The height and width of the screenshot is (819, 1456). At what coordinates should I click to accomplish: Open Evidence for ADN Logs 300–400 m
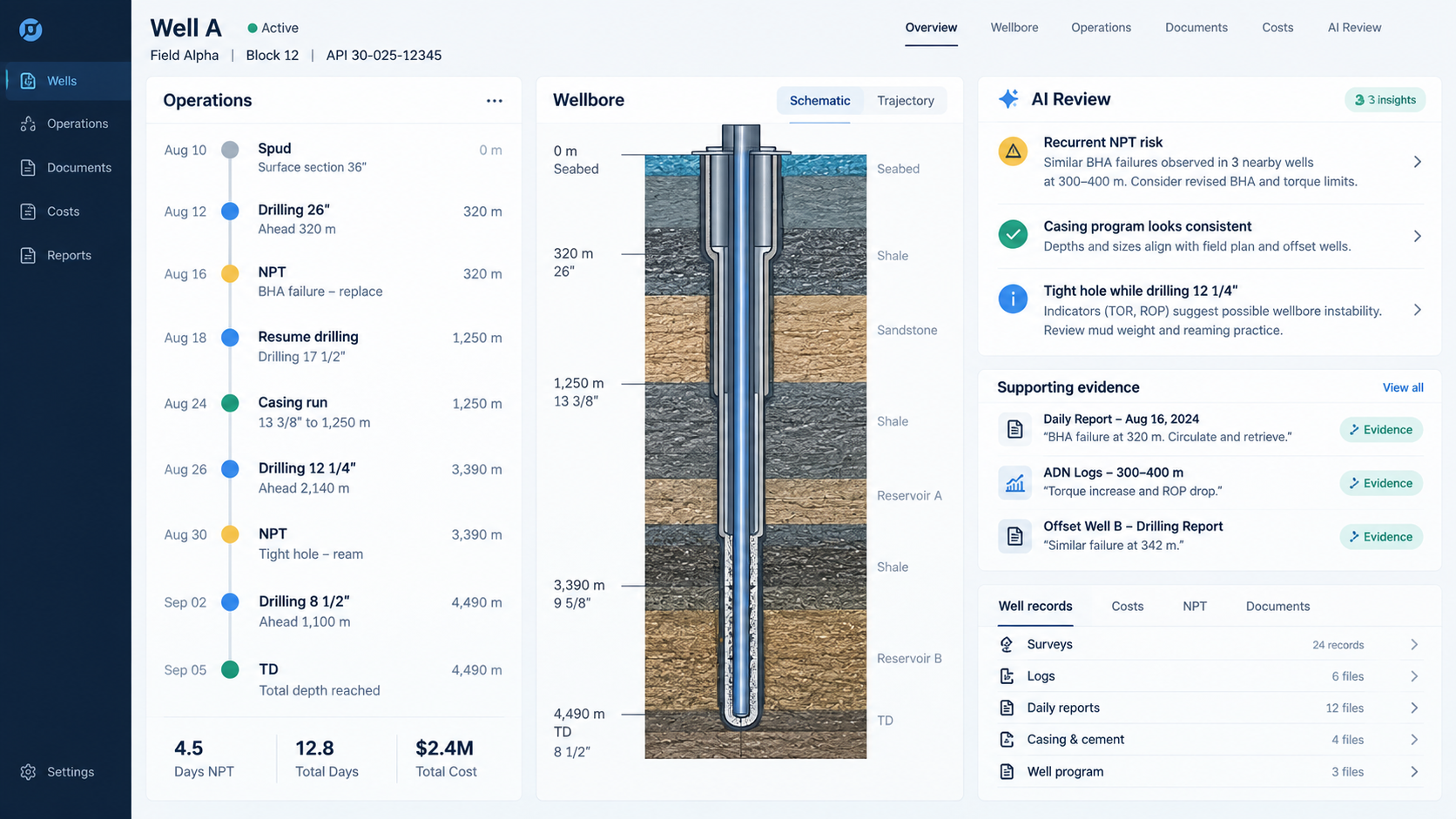click(1381, 483)
